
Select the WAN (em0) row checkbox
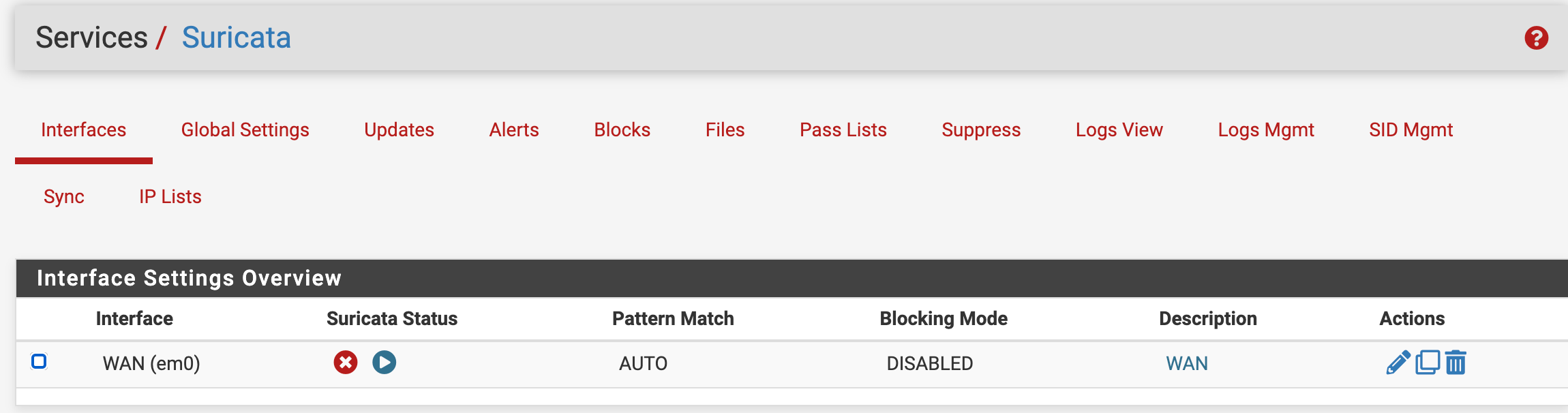click(39, 361)
